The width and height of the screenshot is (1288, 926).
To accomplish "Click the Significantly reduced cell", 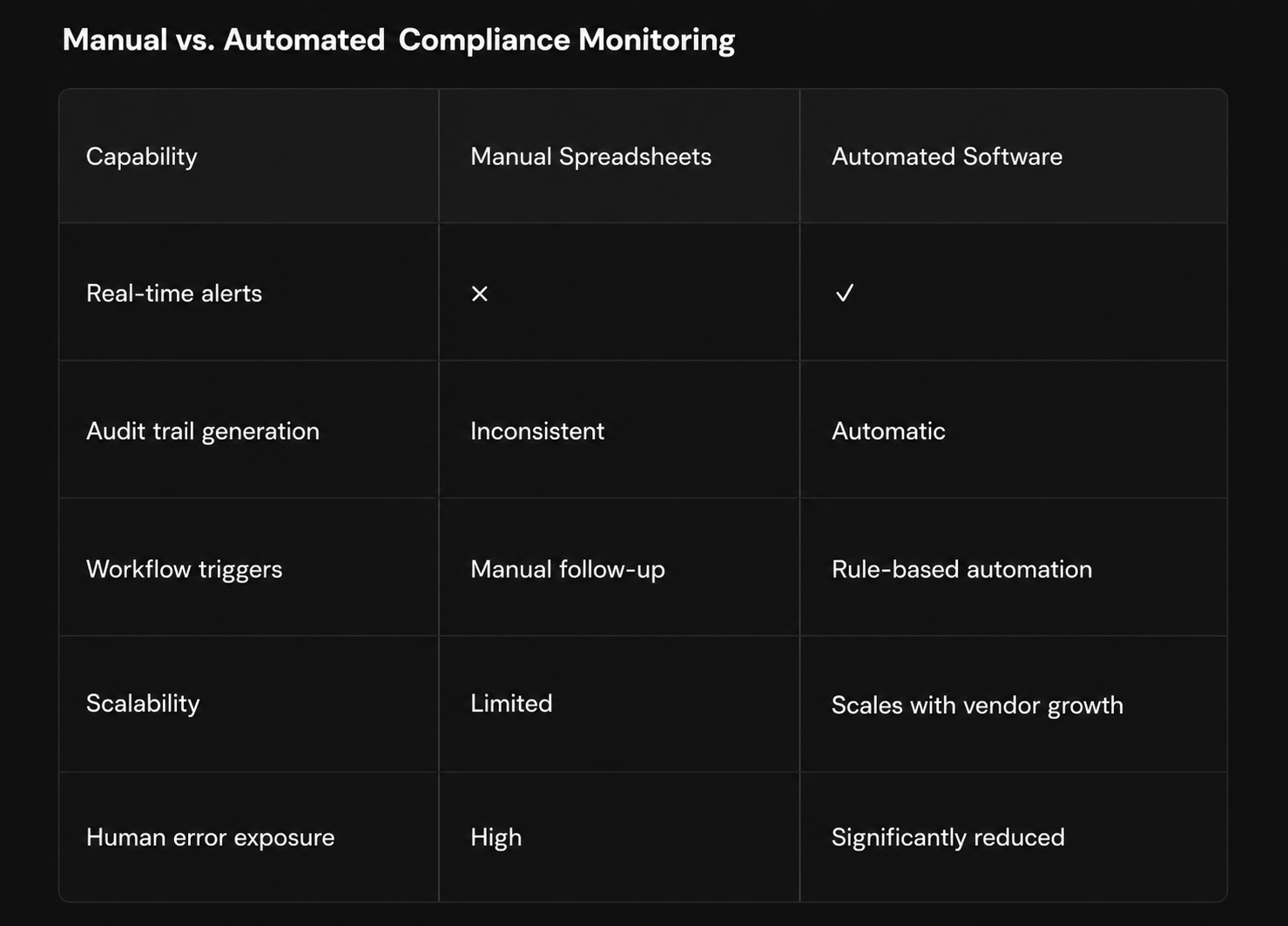I will click(947, 838).
